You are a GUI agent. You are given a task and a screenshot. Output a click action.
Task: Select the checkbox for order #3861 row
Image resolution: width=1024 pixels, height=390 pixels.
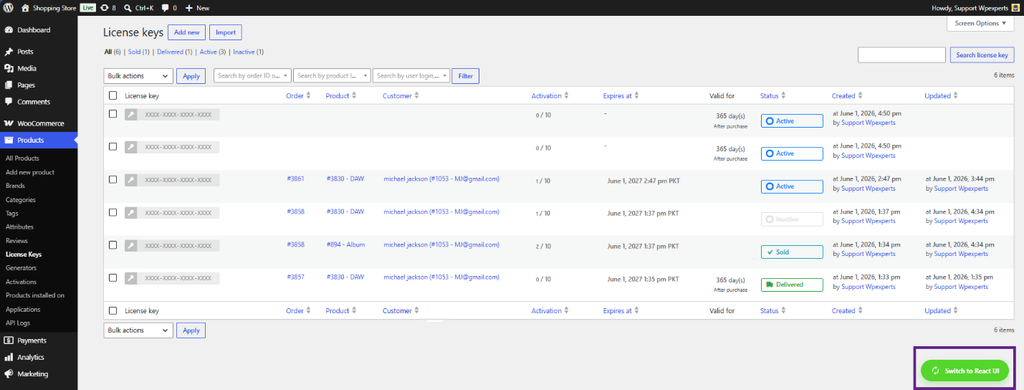[113, 179]
